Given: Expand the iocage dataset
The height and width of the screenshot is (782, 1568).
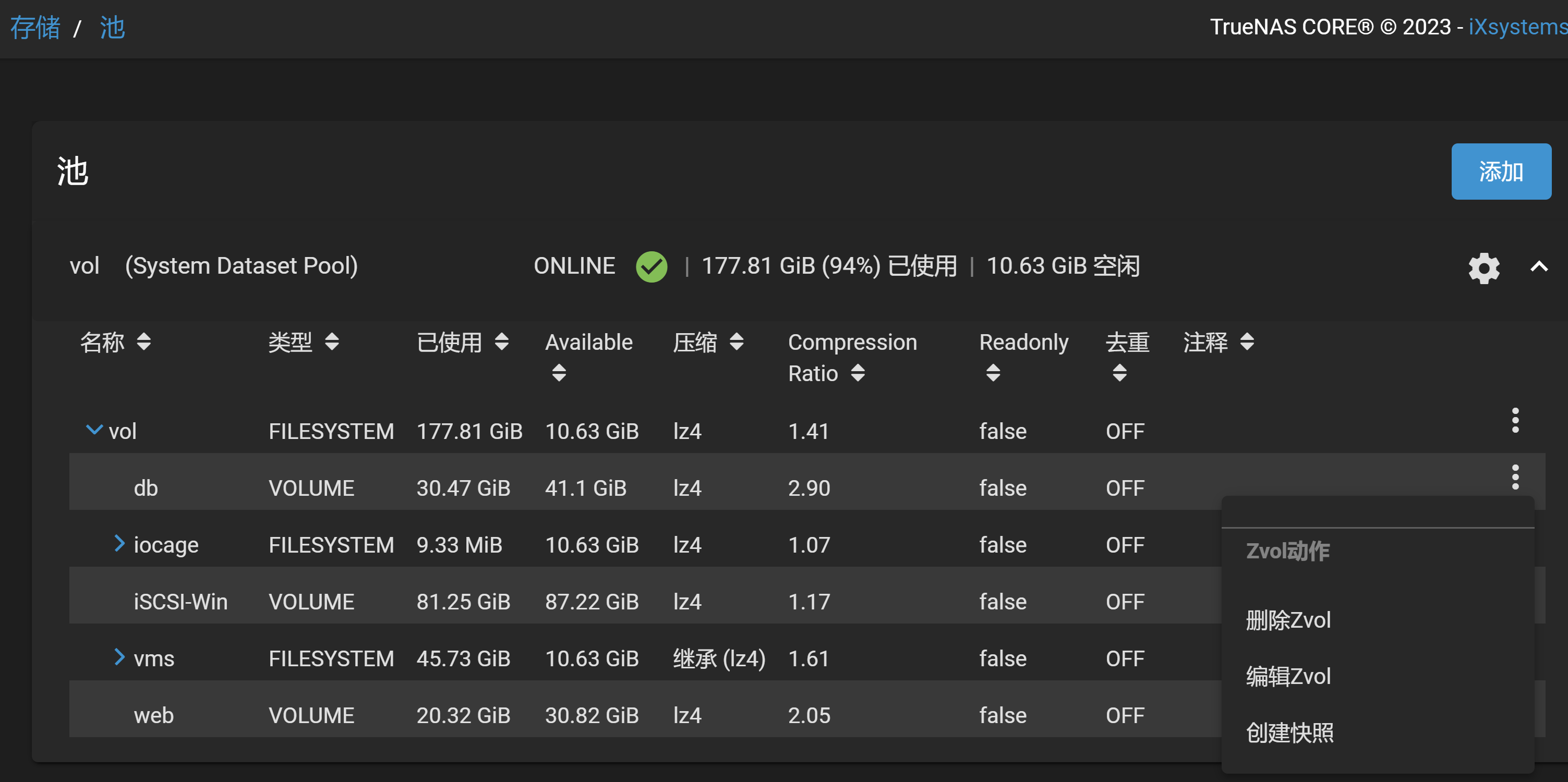Looking at the screenshot, I should 119,543.
